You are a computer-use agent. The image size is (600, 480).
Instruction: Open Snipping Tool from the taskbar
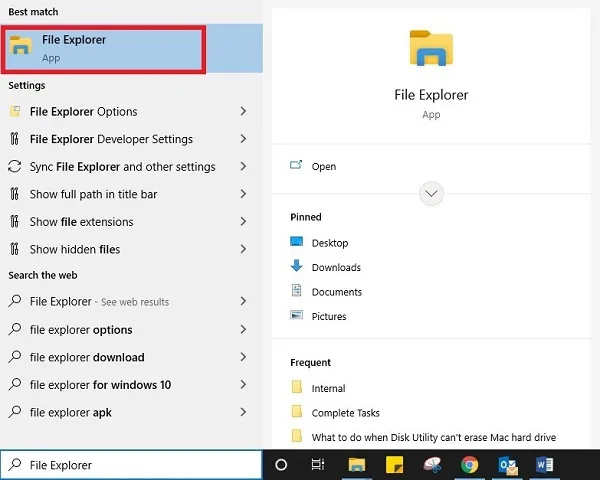(x=432, y=465)
